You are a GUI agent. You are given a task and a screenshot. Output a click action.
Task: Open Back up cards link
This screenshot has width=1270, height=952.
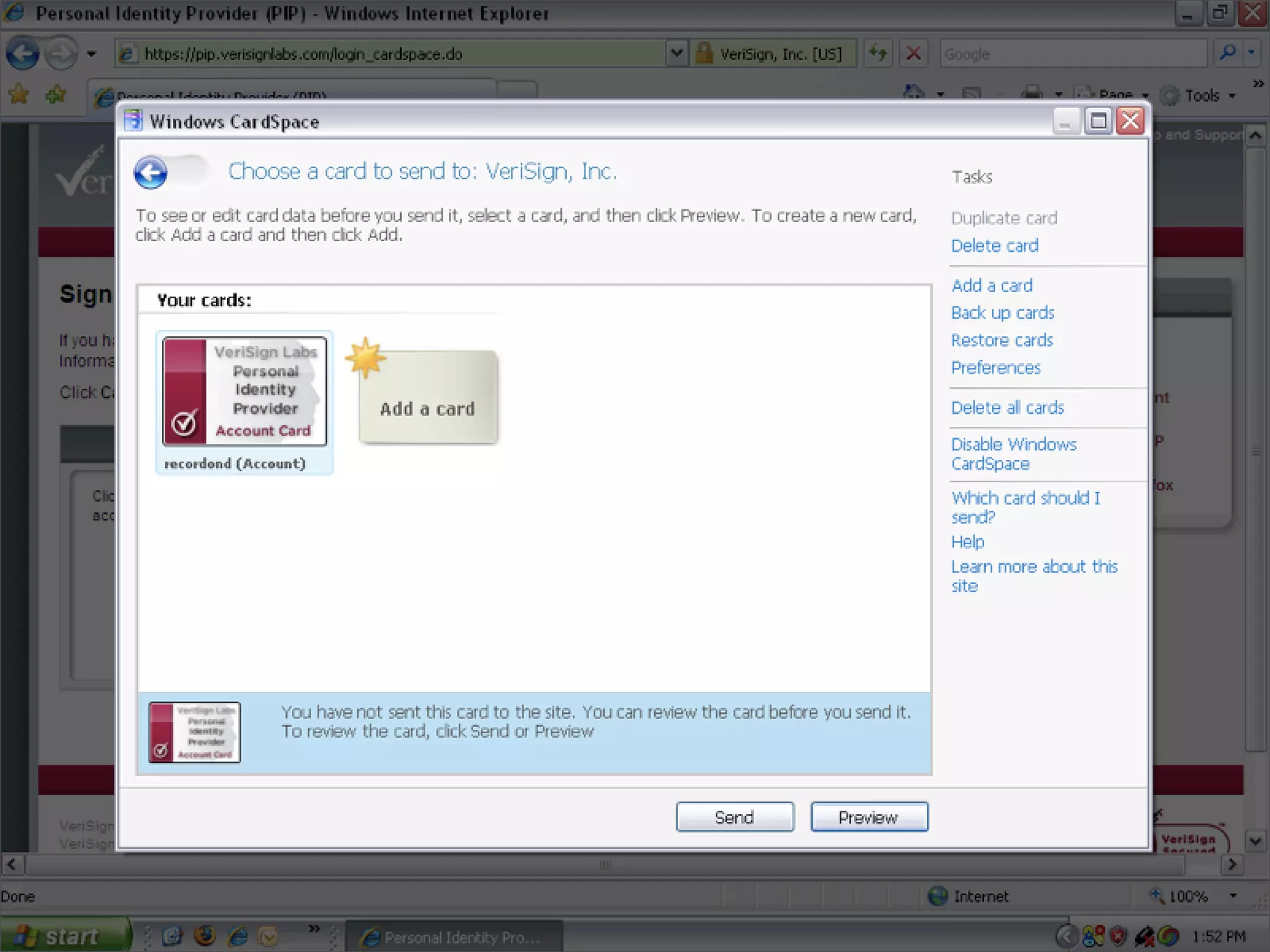click(x=1003, y=313)
